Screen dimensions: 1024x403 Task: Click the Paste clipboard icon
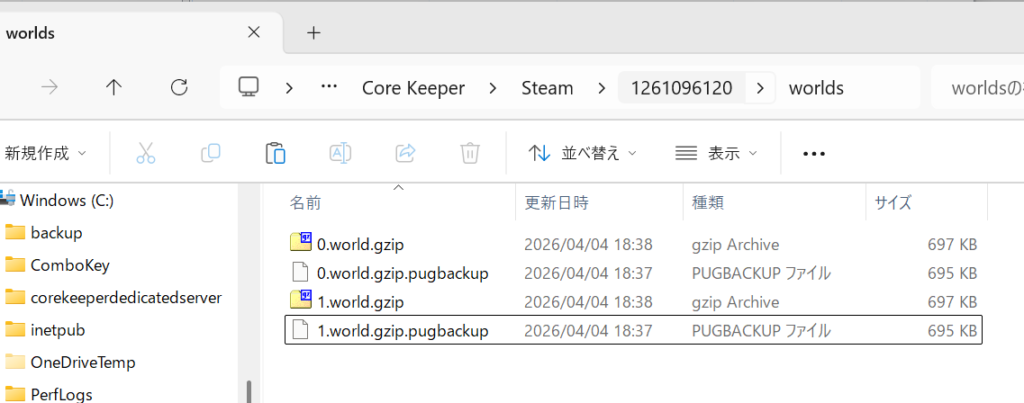point(275,153)
